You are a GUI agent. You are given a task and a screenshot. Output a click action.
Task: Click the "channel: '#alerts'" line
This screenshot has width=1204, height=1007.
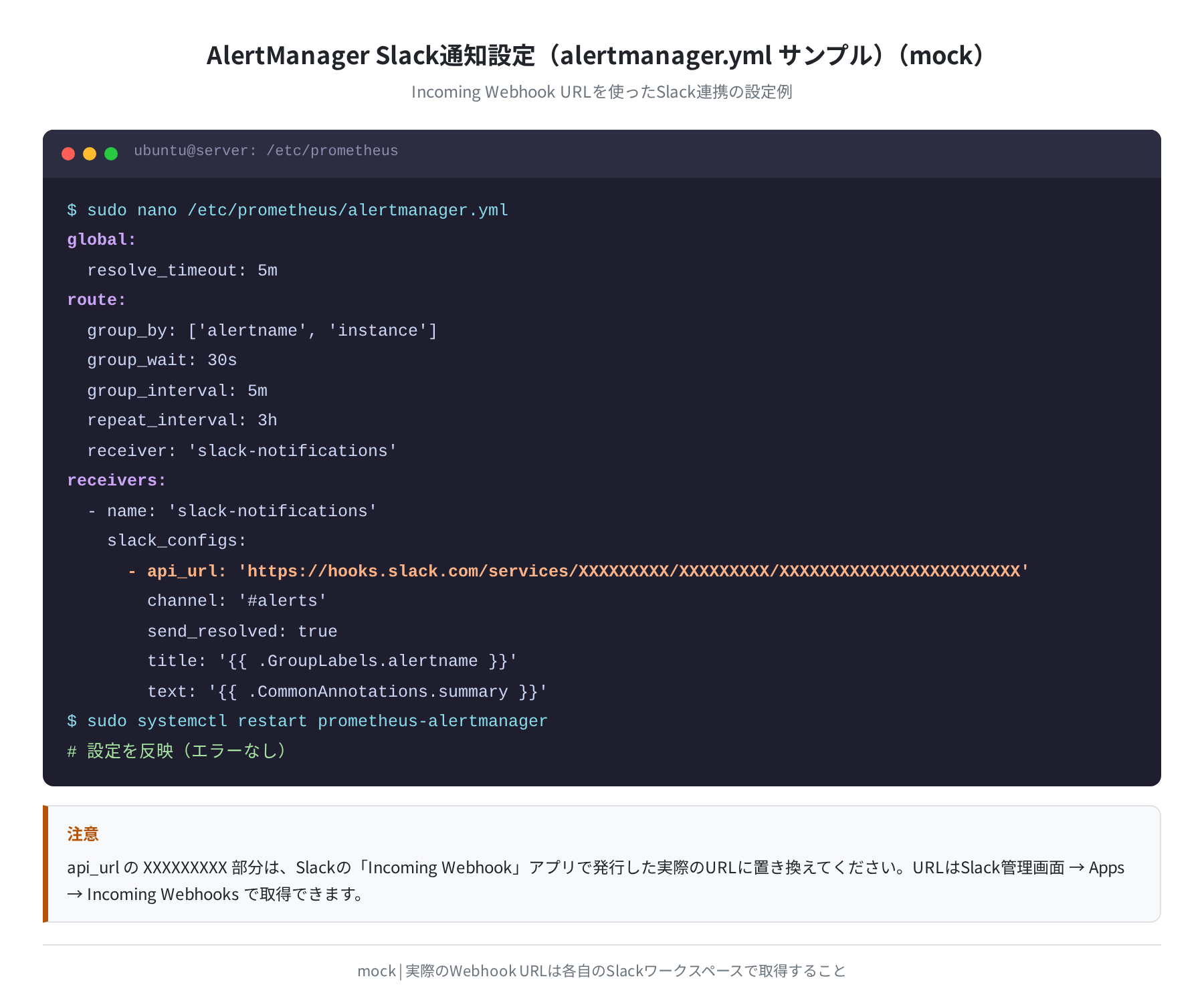(x=237, y=601)
